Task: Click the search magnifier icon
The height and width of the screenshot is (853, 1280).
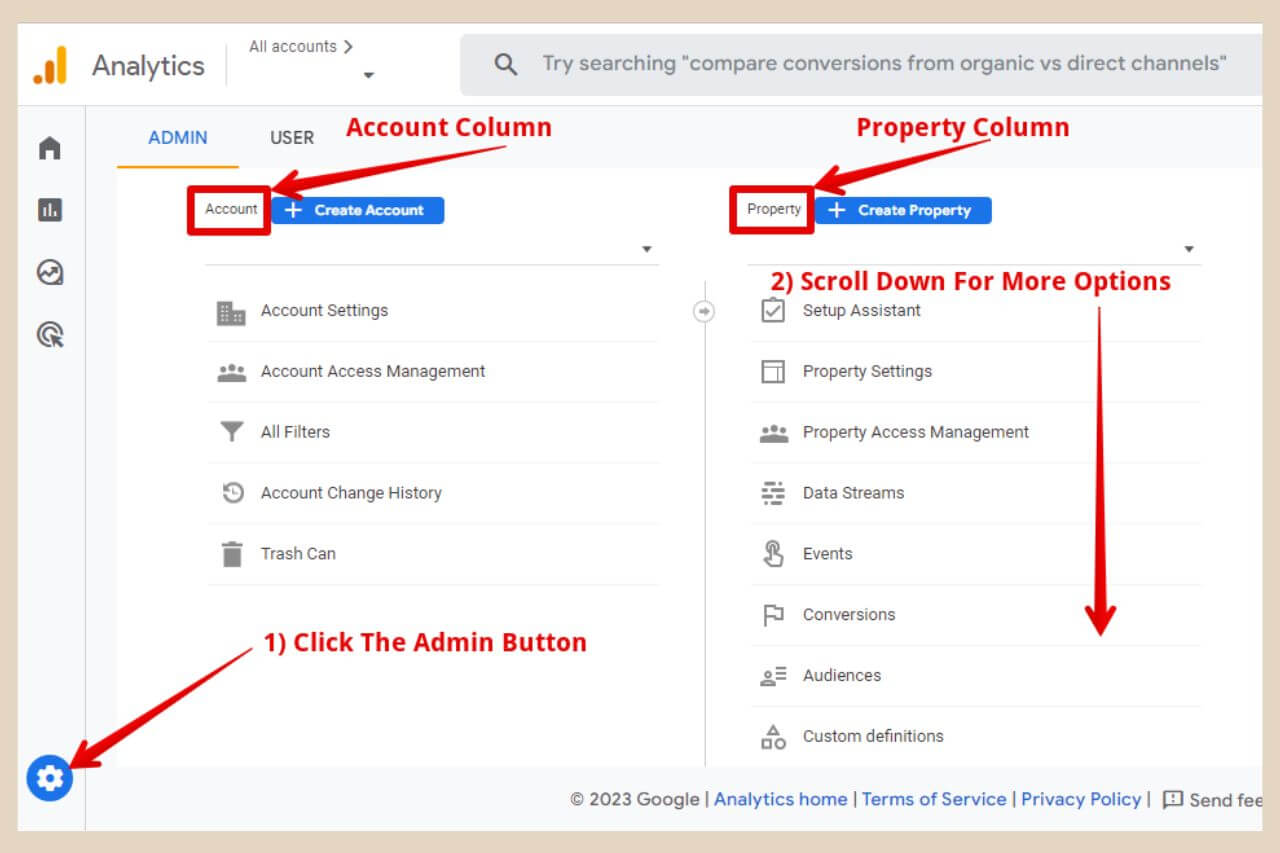Action: [x=505, y=63]
